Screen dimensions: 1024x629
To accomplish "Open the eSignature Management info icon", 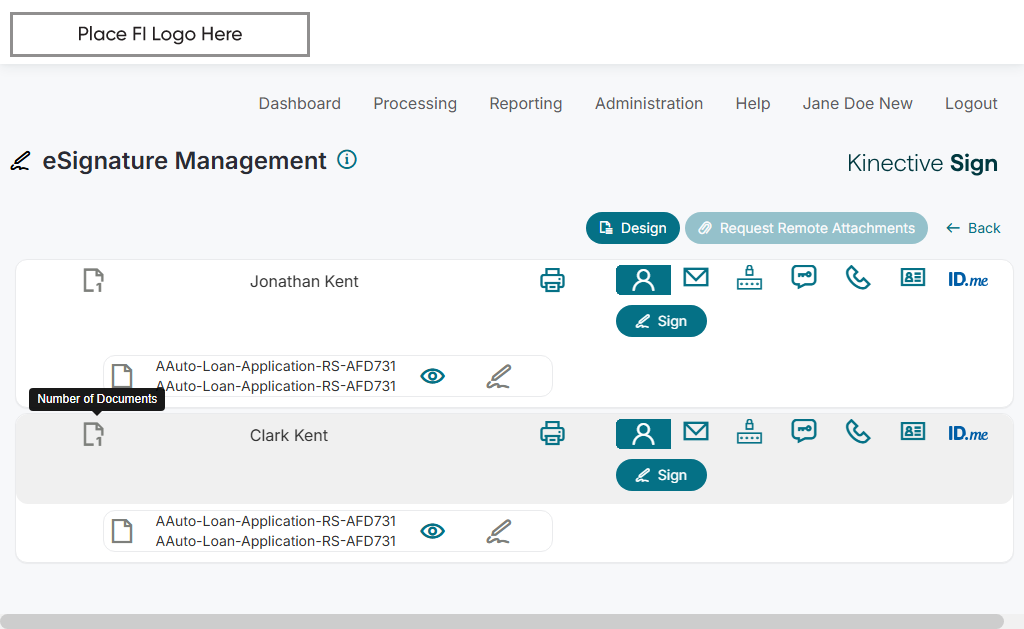I will coord(347,159).
